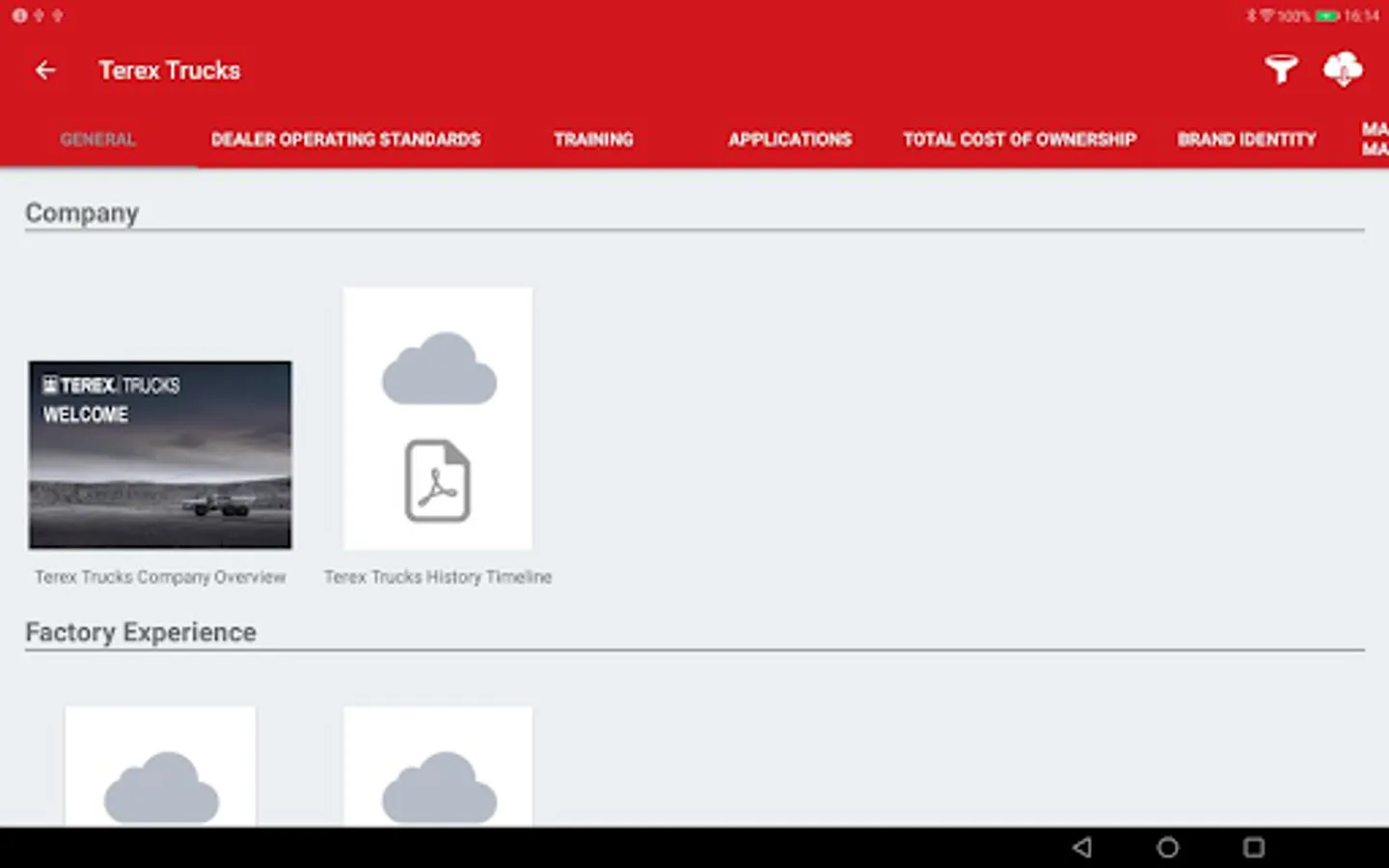Switch to Dealer Operating Standards tab
Image resolution: width=1389 pixels, height=868 pixels.
pyautogui.click(x=345, y=140)
